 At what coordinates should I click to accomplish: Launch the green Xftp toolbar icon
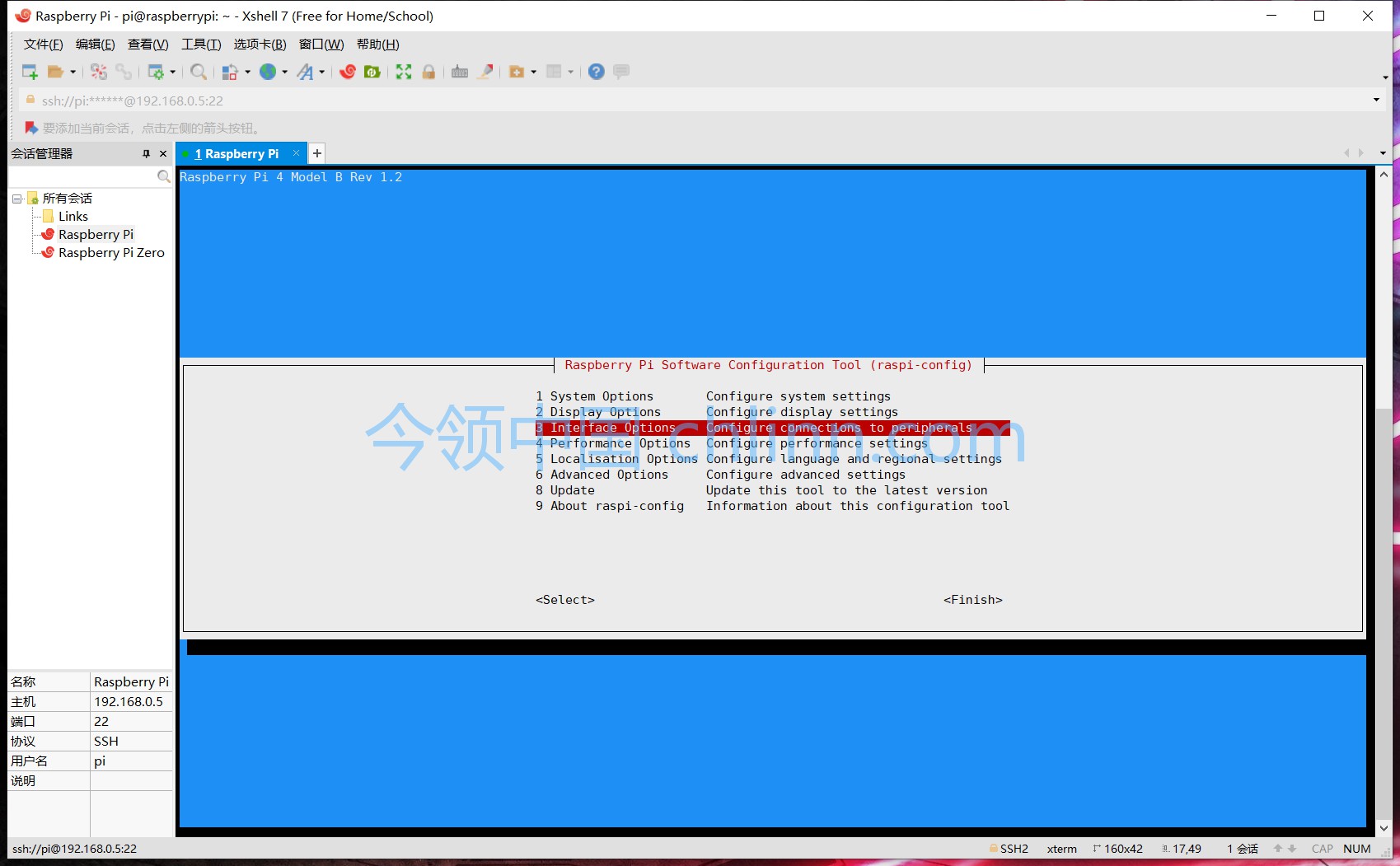click(372, 72)
